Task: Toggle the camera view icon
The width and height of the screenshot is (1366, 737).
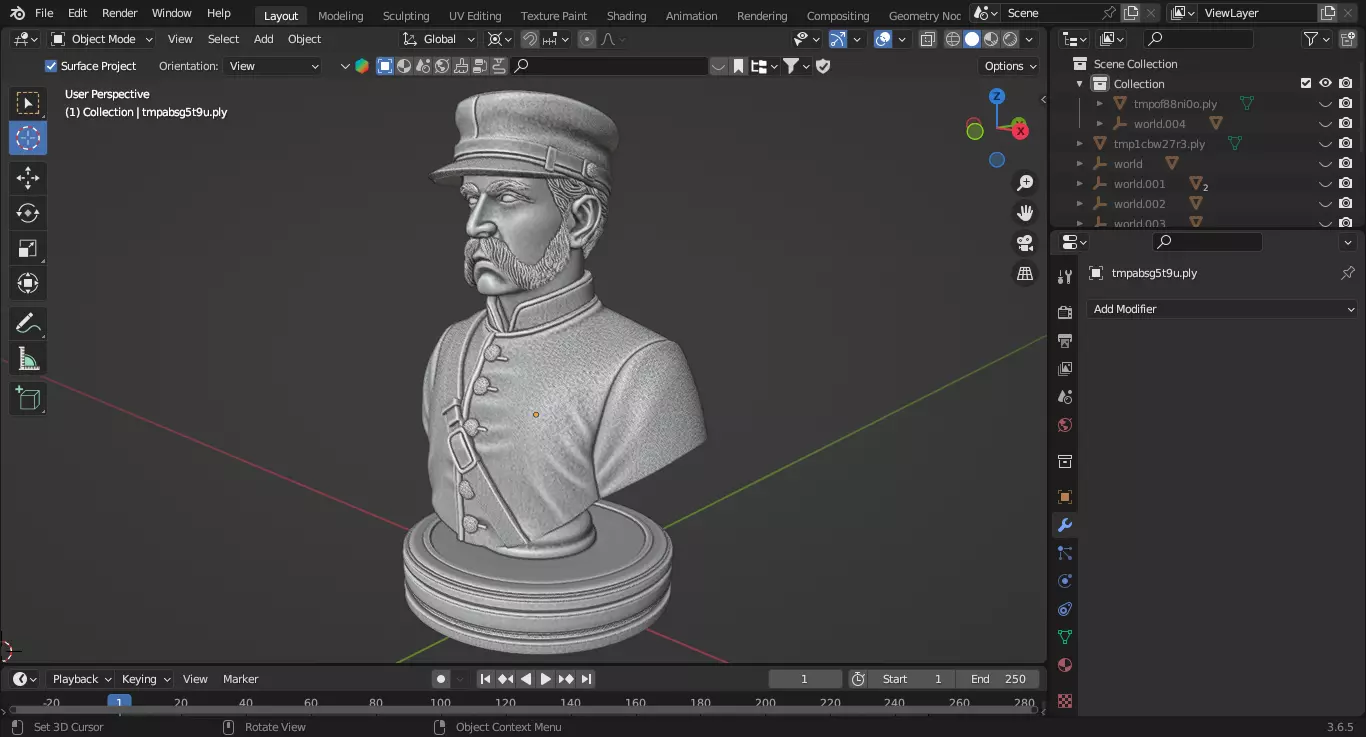Action: tap(1025, 243)
